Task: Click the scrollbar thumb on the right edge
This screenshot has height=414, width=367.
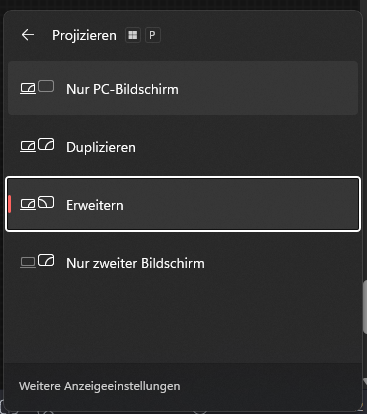Action: coord(365,306)
